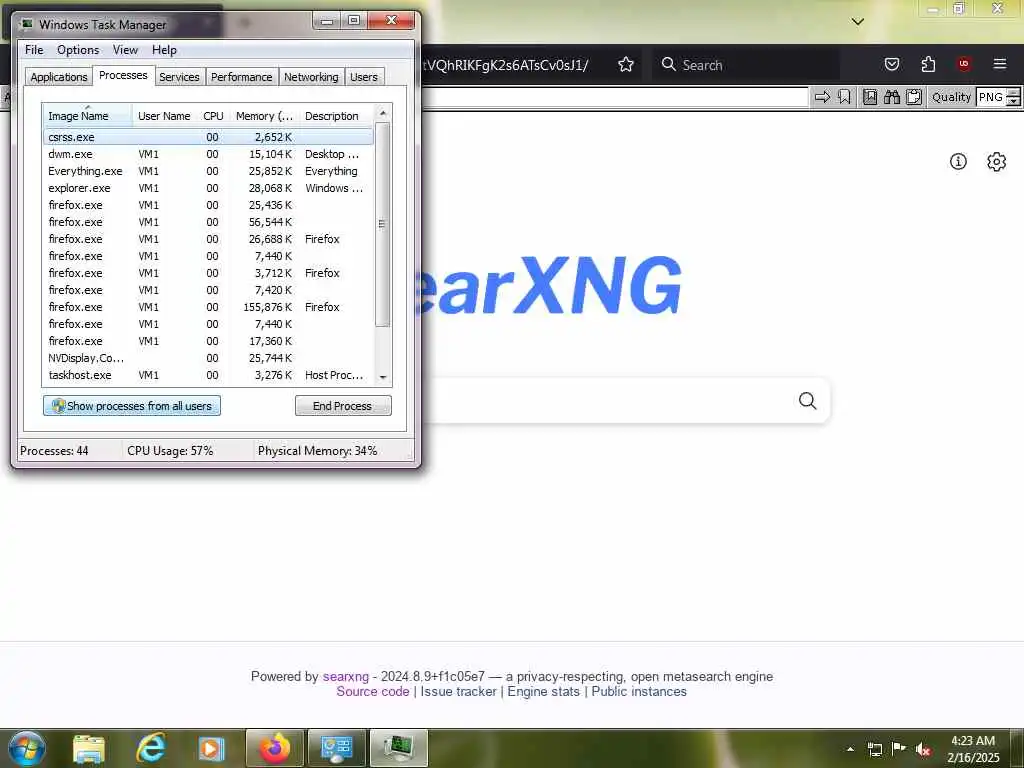Screen dimensions: 1024x768
Task: Open the Pocket save icon in Firefox
Action: tap(891, 64)
